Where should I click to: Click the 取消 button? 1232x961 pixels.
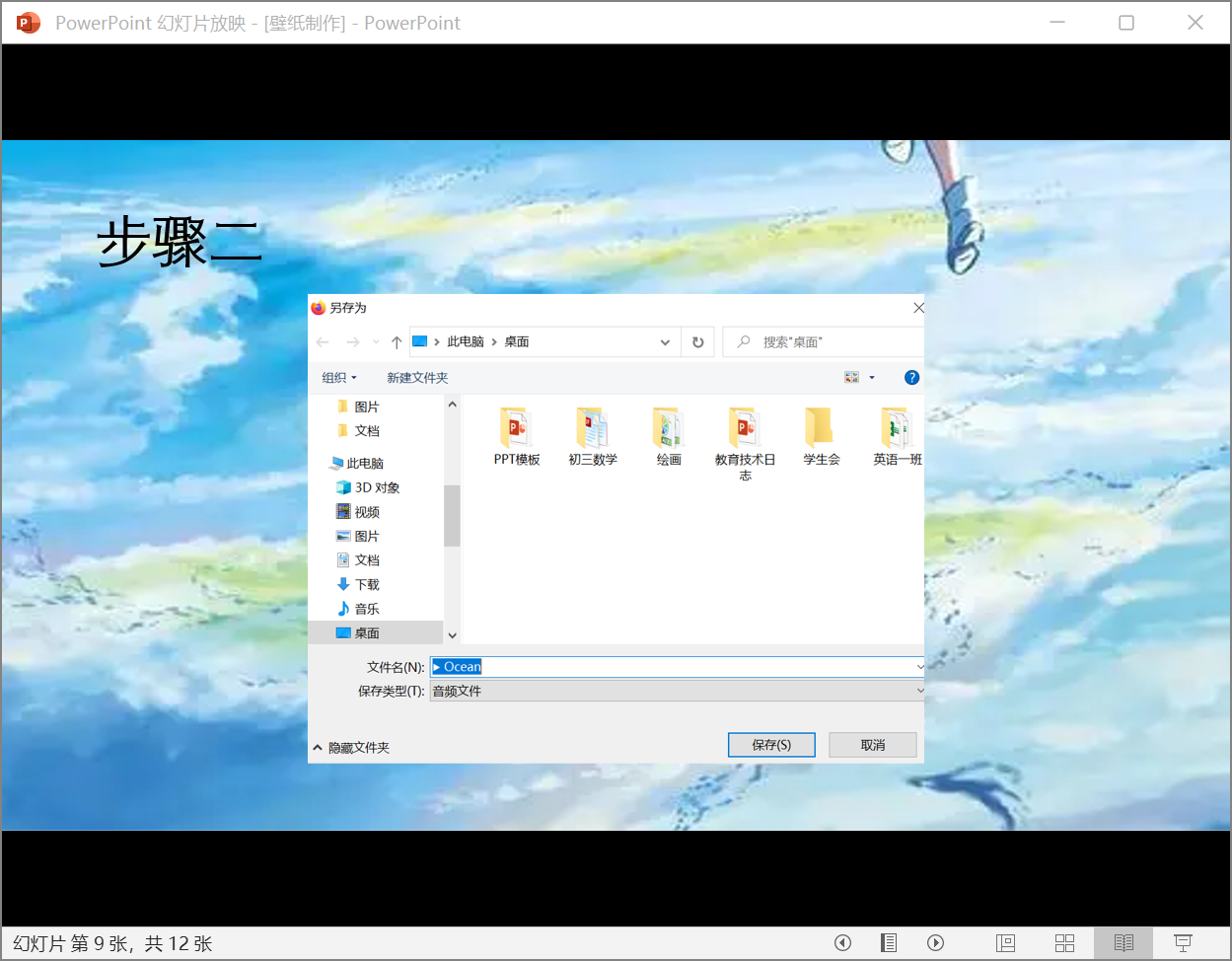click(x=873, y=745)
